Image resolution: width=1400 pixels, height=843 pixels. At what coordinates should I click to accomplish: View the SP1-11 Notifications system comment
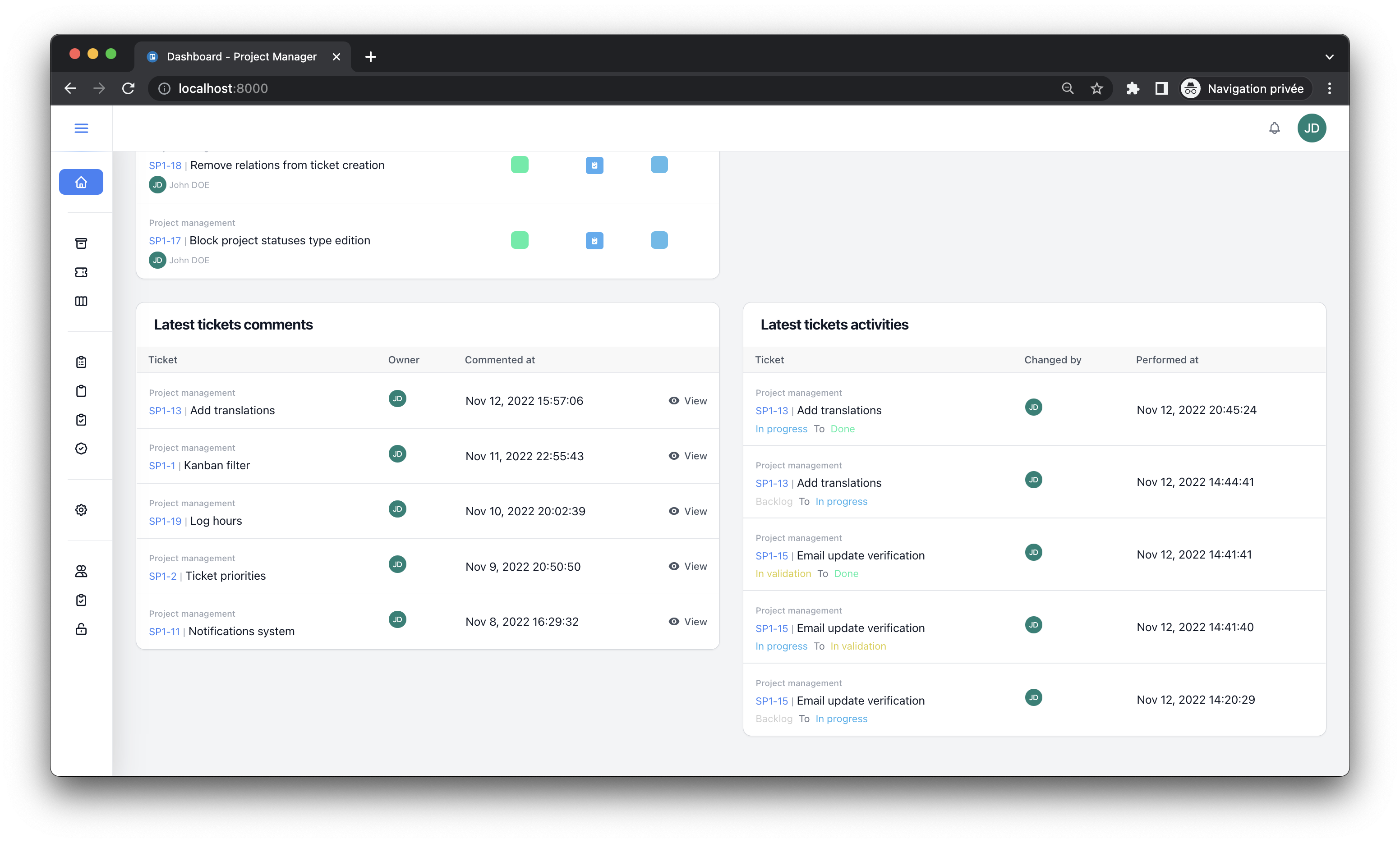click(x=687, y=622)
